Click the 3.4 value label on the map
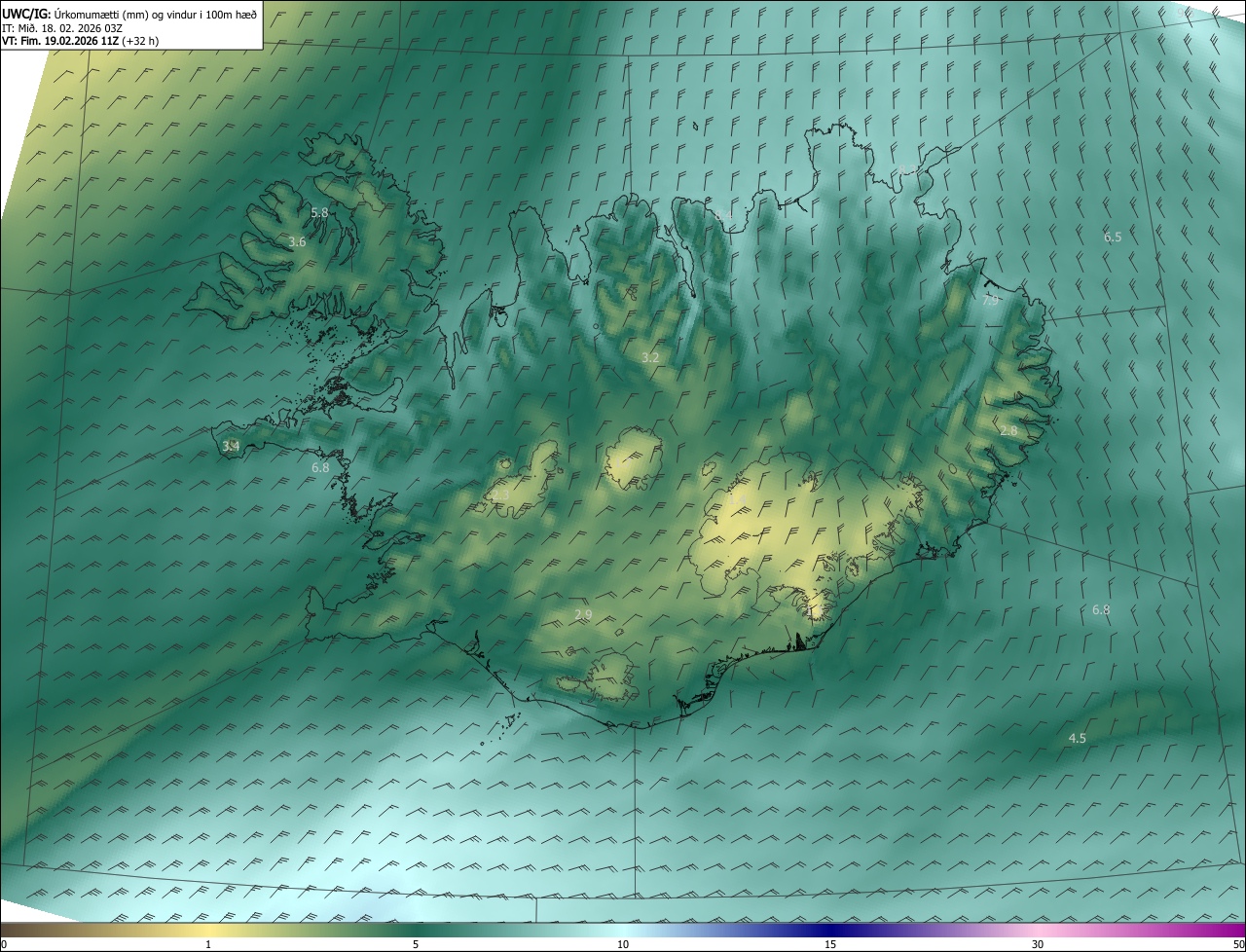1246x952 pixels. 231,446
